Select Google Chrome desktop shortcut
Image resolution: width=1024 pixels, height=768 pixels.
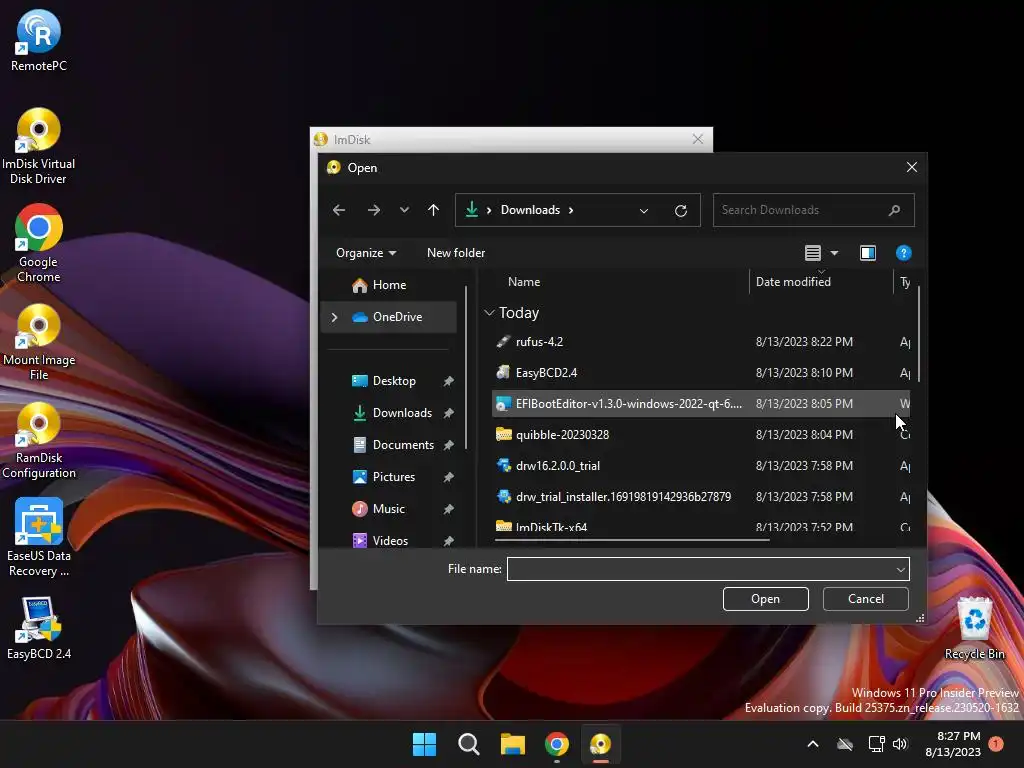click(39, 244)
